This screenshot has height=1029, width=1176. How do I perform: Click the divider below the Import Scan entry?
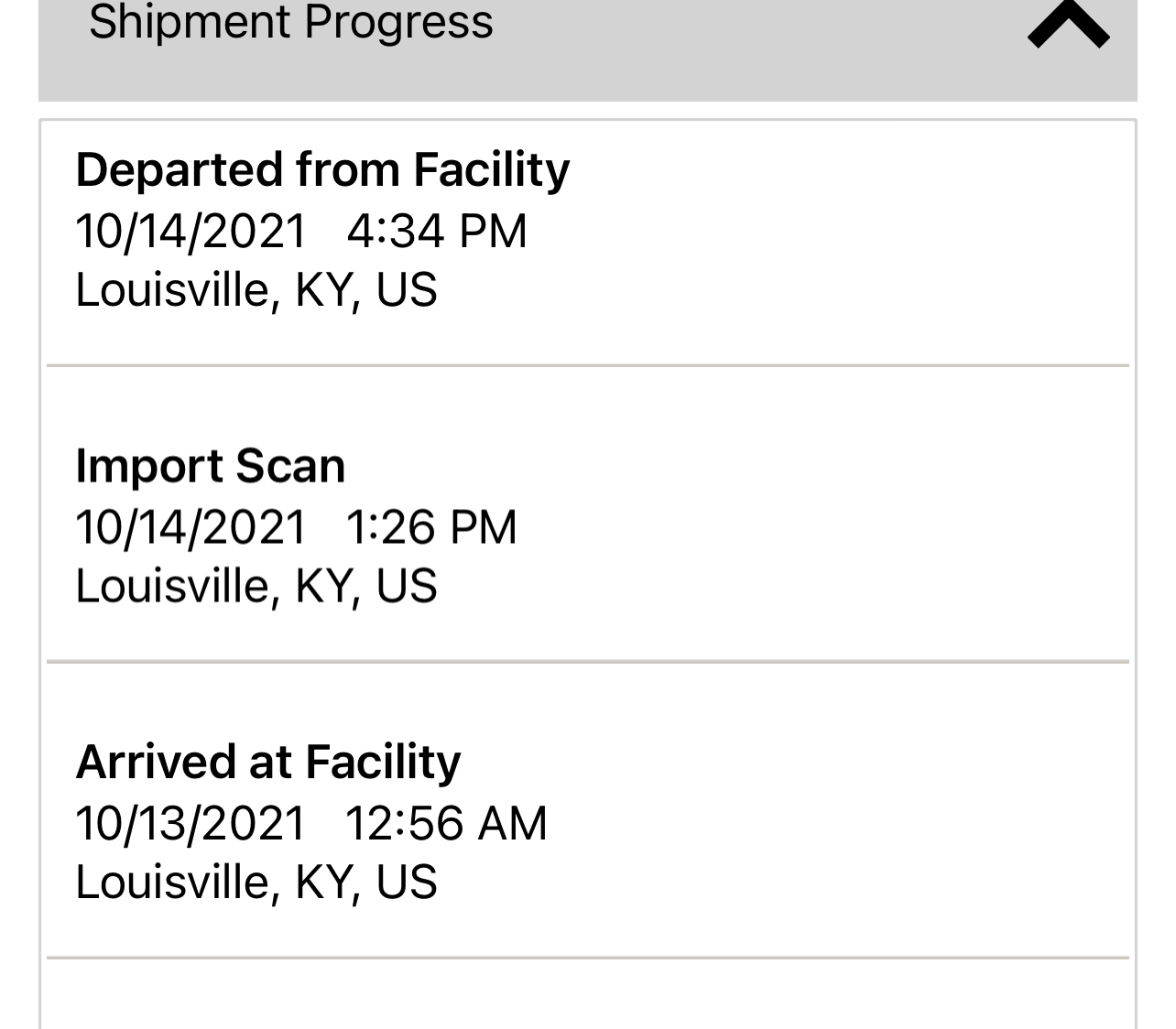[588, 661]
